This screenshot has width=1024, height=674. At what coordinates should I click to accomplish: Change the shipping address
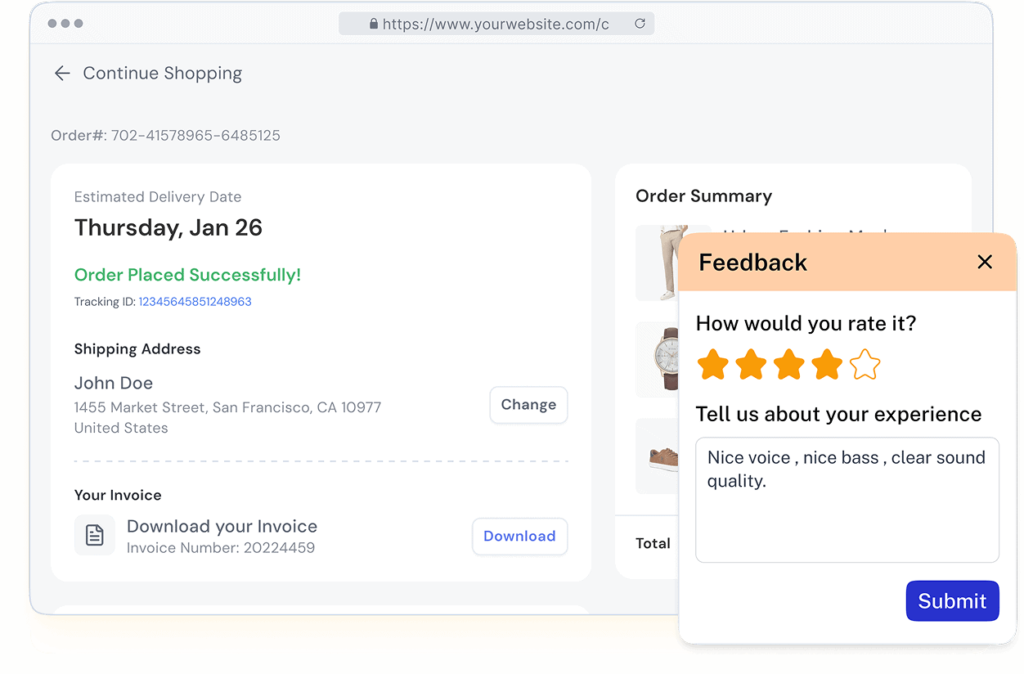(528, 405)
